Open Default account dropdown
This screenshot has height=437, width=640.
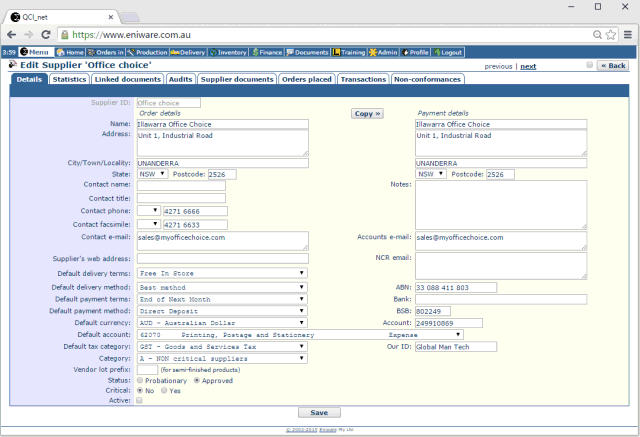pyautogui.click(x=300, y=335)
